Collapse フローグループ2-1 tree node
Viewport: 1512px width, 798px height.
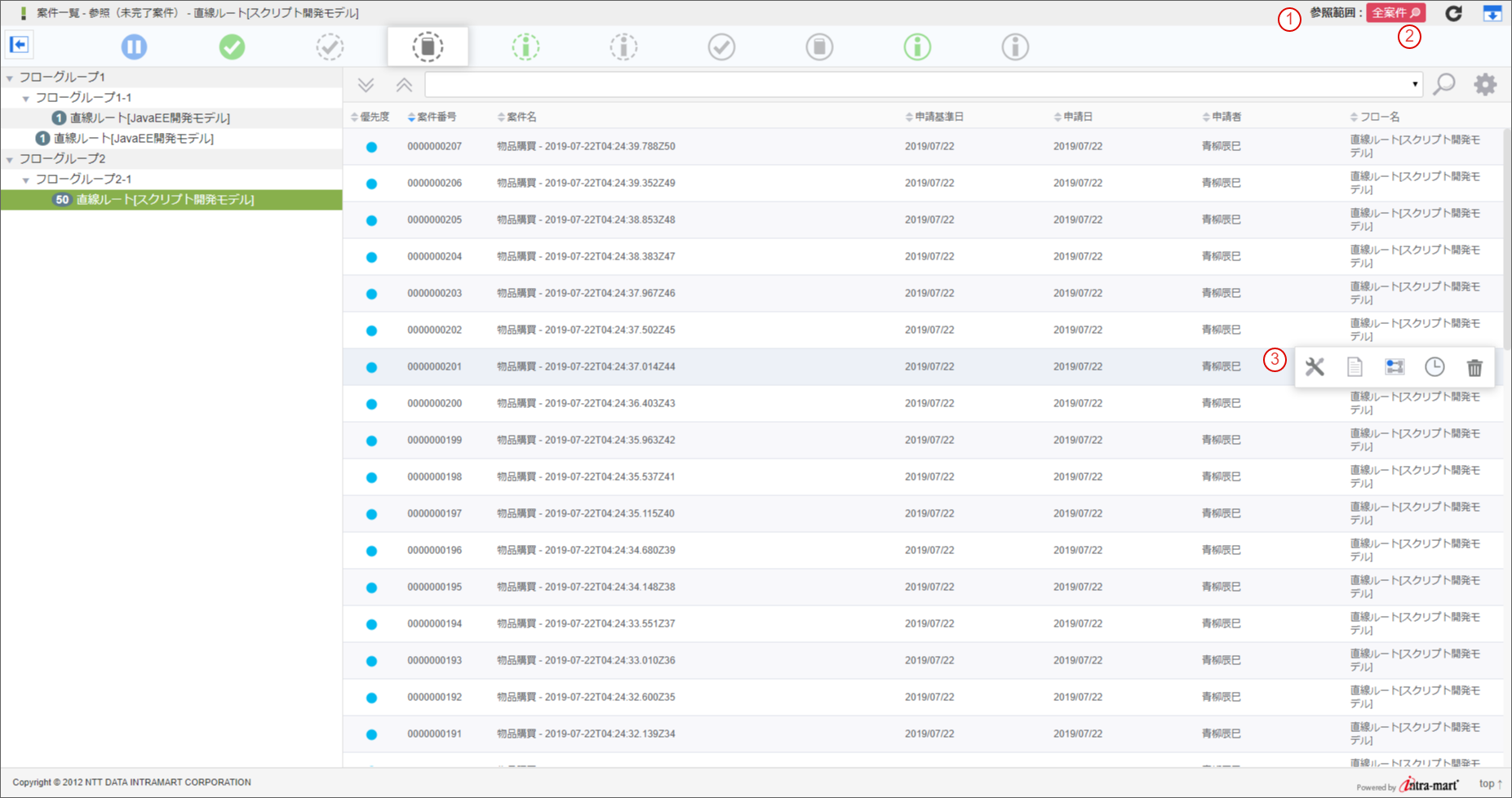click(26, 180)
